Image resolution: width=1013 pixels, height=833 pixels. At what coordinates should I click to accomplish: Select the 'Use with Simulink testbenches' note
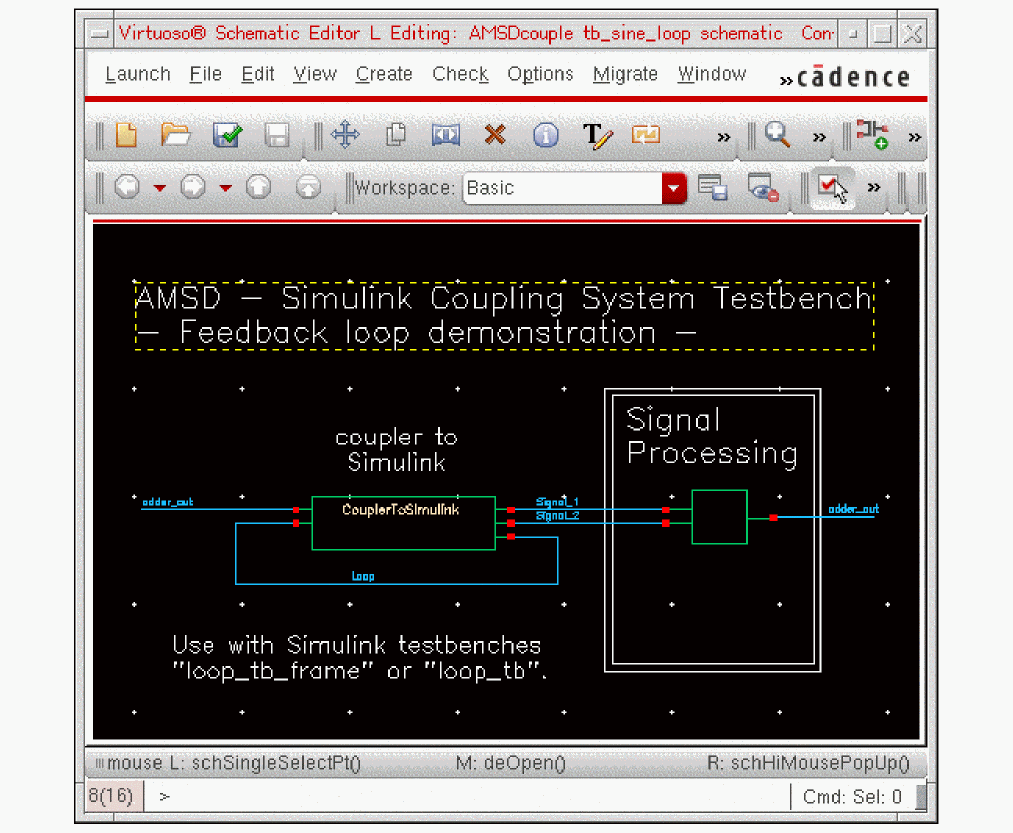[x=359, y=658]
